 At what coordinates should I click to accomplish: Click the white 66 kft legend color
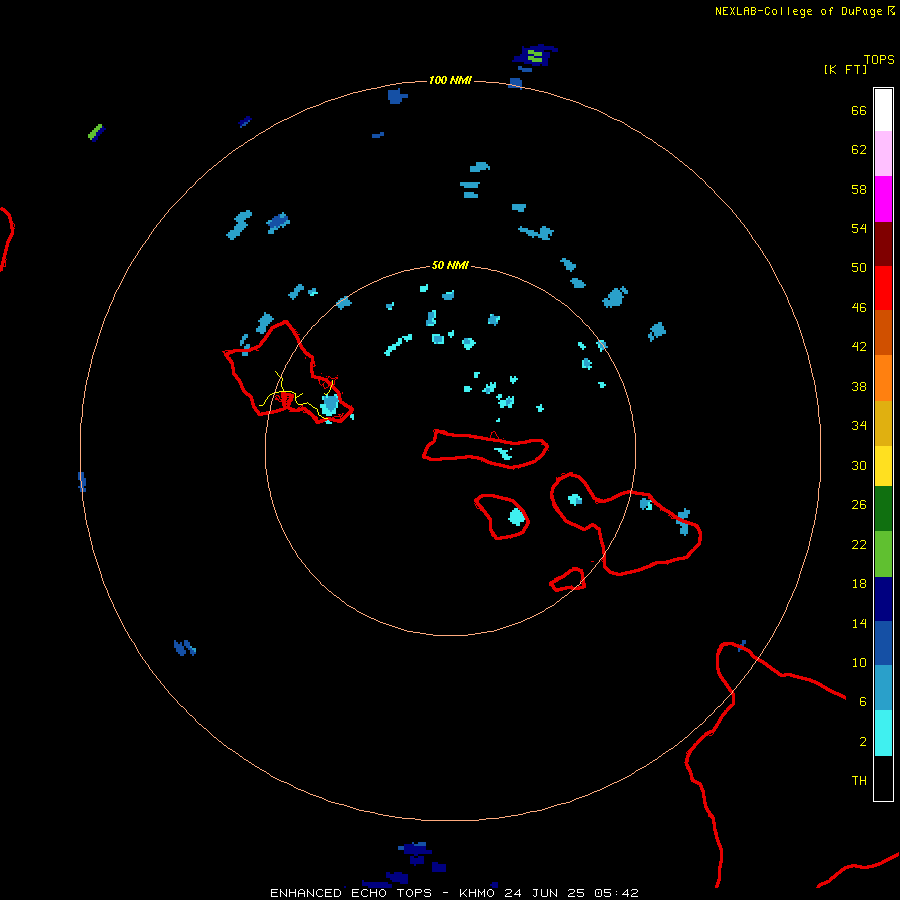point(883,110)
